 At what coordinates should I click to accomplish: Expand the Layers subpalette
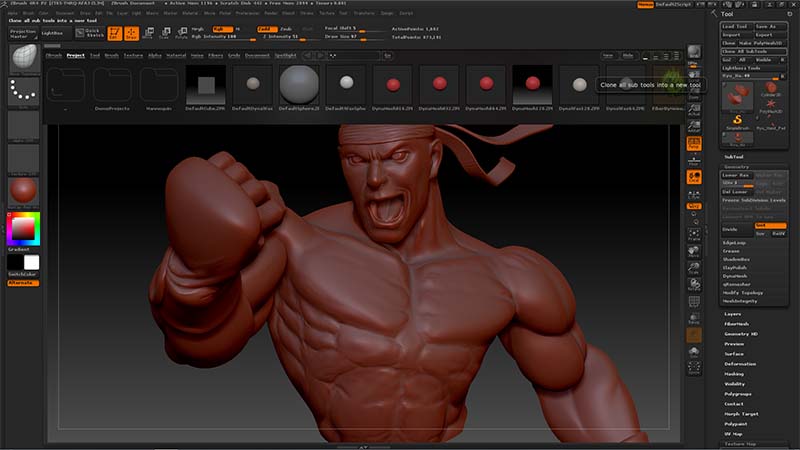tap(733, 314)
